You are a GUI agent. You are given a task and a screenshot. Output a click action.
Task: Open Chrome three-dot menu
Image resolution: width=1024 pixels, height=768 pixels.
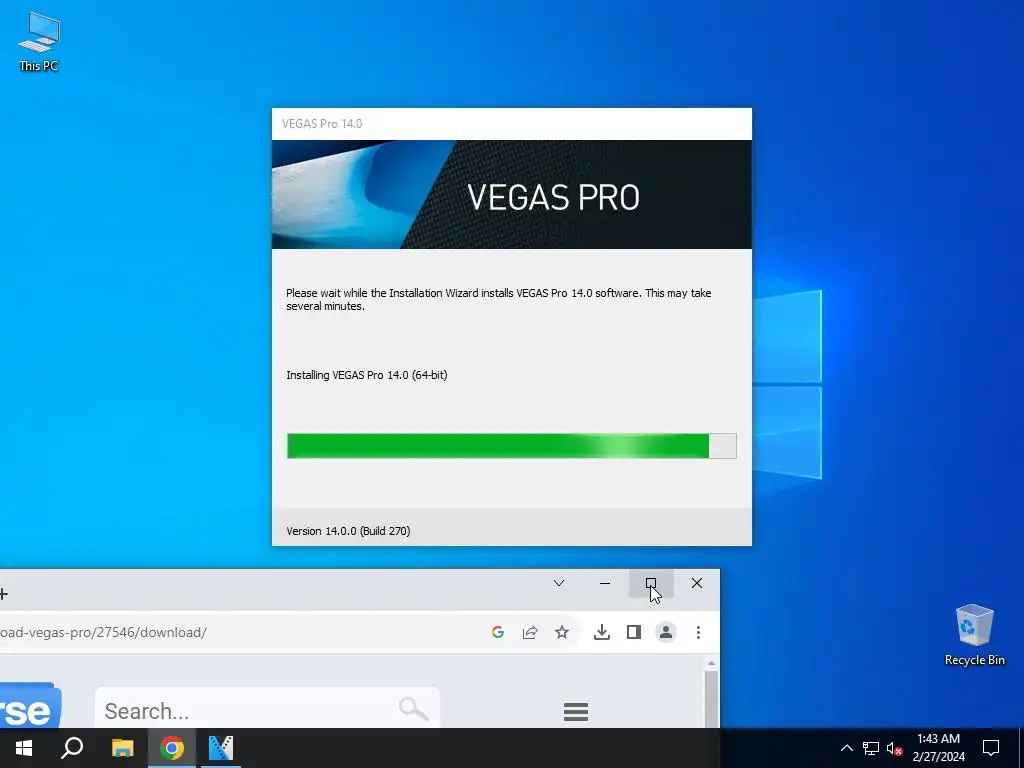point(698,632)
